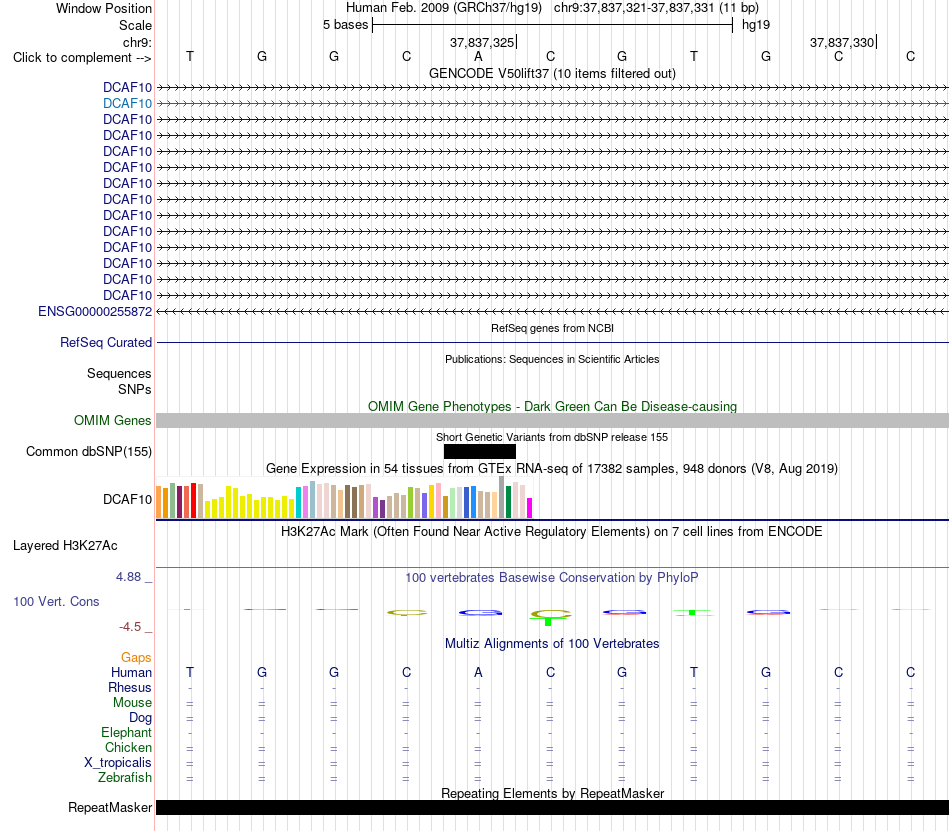
Task: Select the Rhesus alignment row label
Action: (x=130, y=688)
